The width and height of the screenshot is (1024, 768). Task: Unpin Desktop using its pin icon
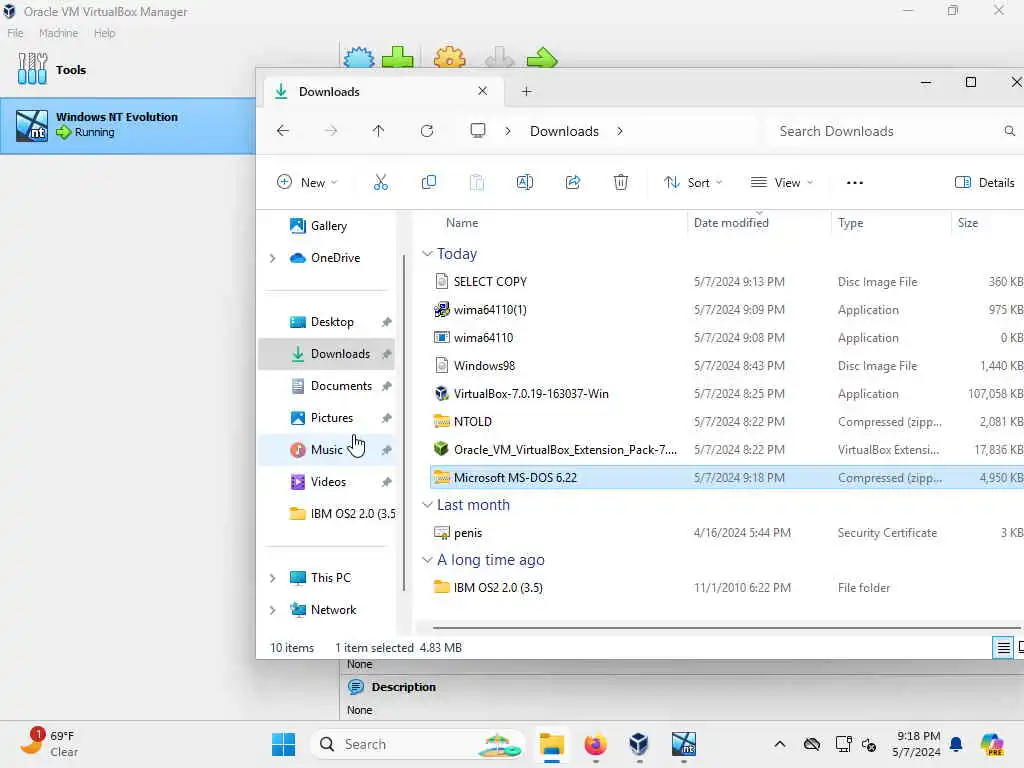387,322
